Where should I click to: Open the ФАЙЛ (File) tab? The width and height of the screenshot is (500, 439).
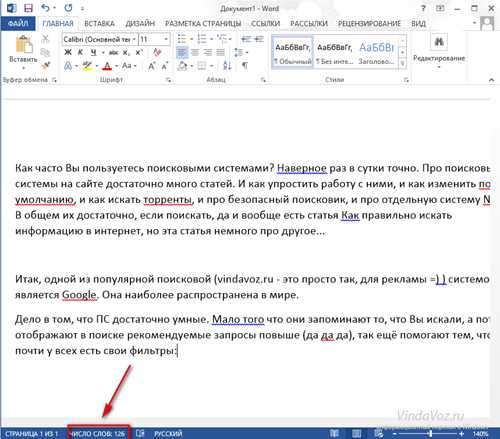coord(18,24)
